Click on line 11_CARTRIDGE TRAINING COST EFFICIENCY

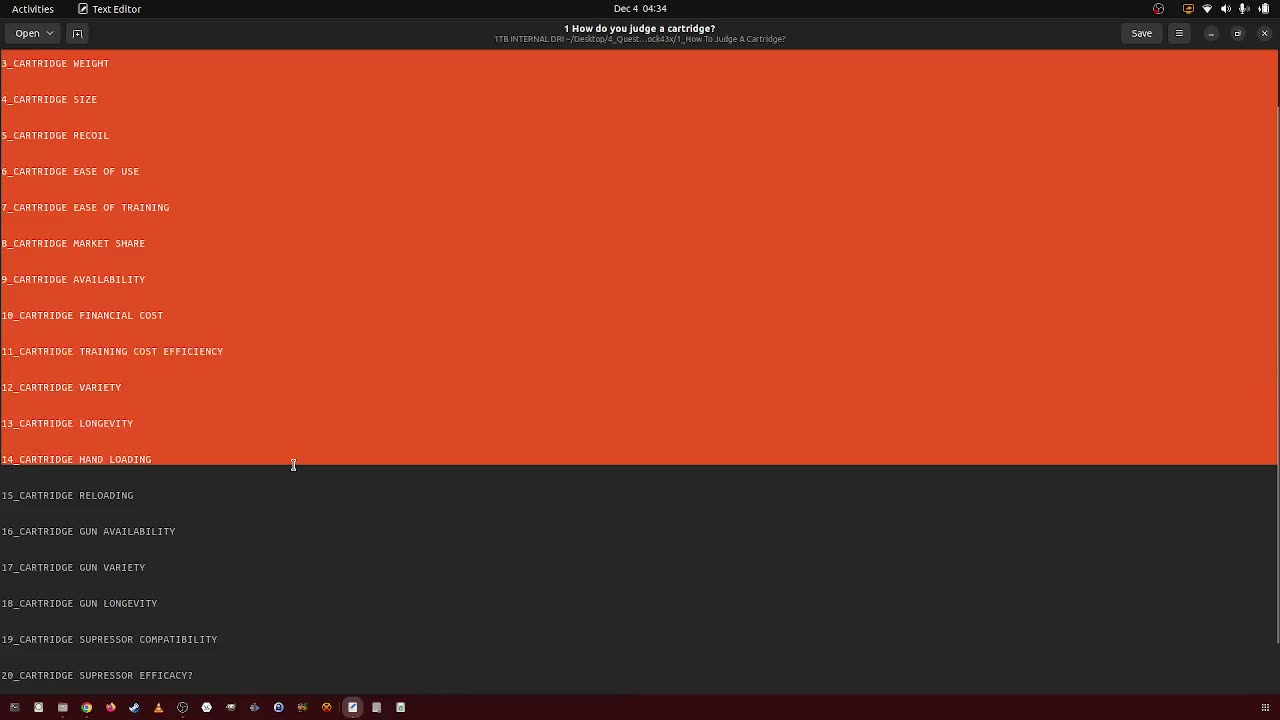[x=112, y=351]
